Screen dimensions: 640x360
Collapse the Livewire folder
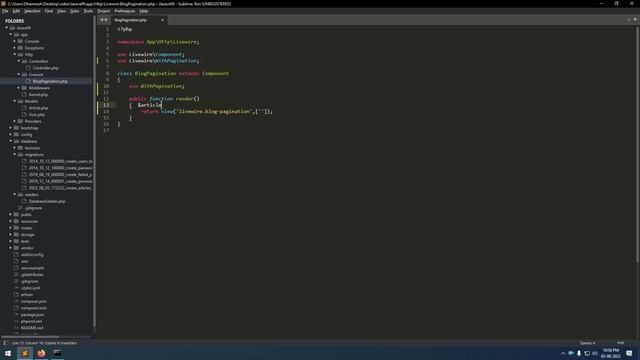19,75
